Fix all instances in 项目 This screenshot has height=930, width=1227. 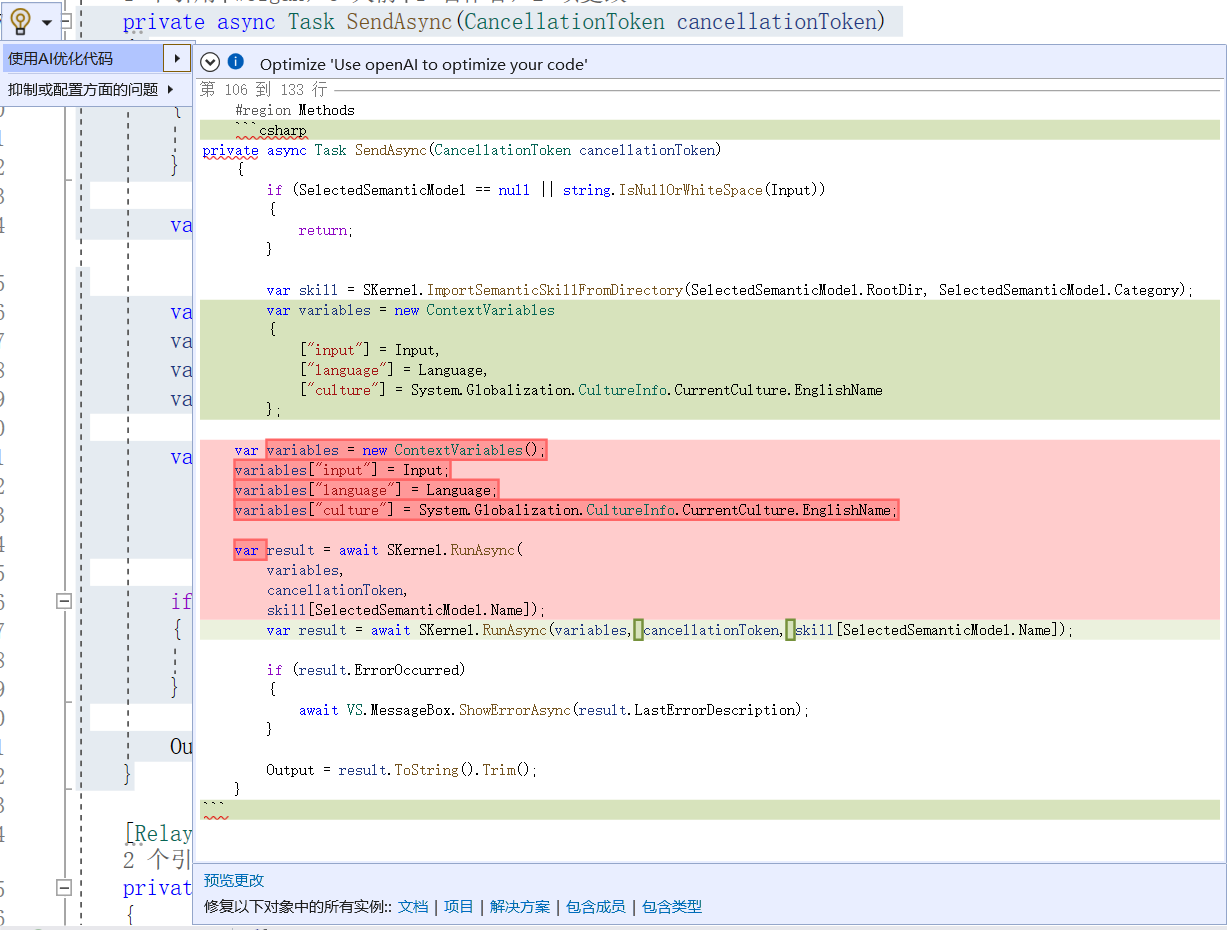pos(459,907)
